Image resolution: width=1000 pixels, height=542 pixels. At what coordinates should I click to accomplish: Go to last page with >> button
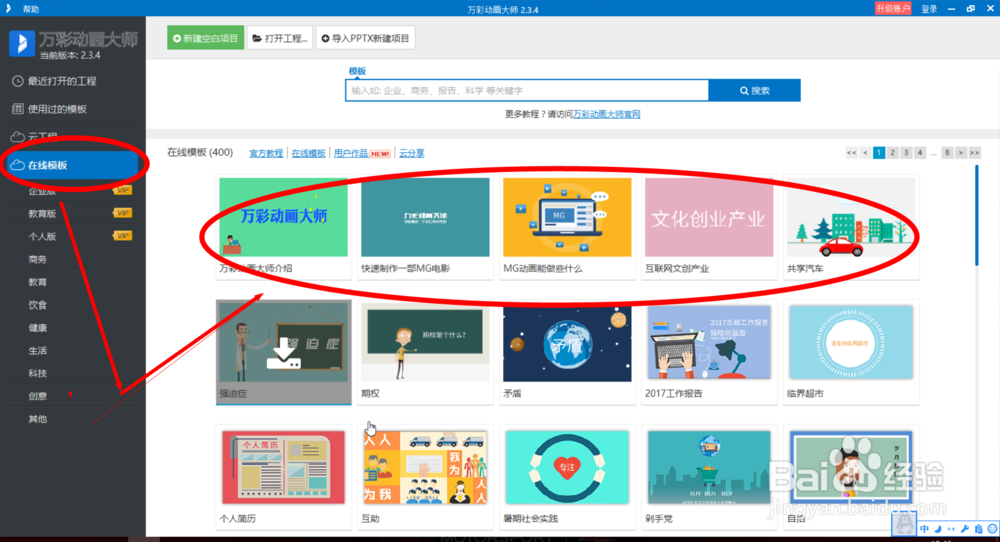pyautogui.click(x=974, y=152)
